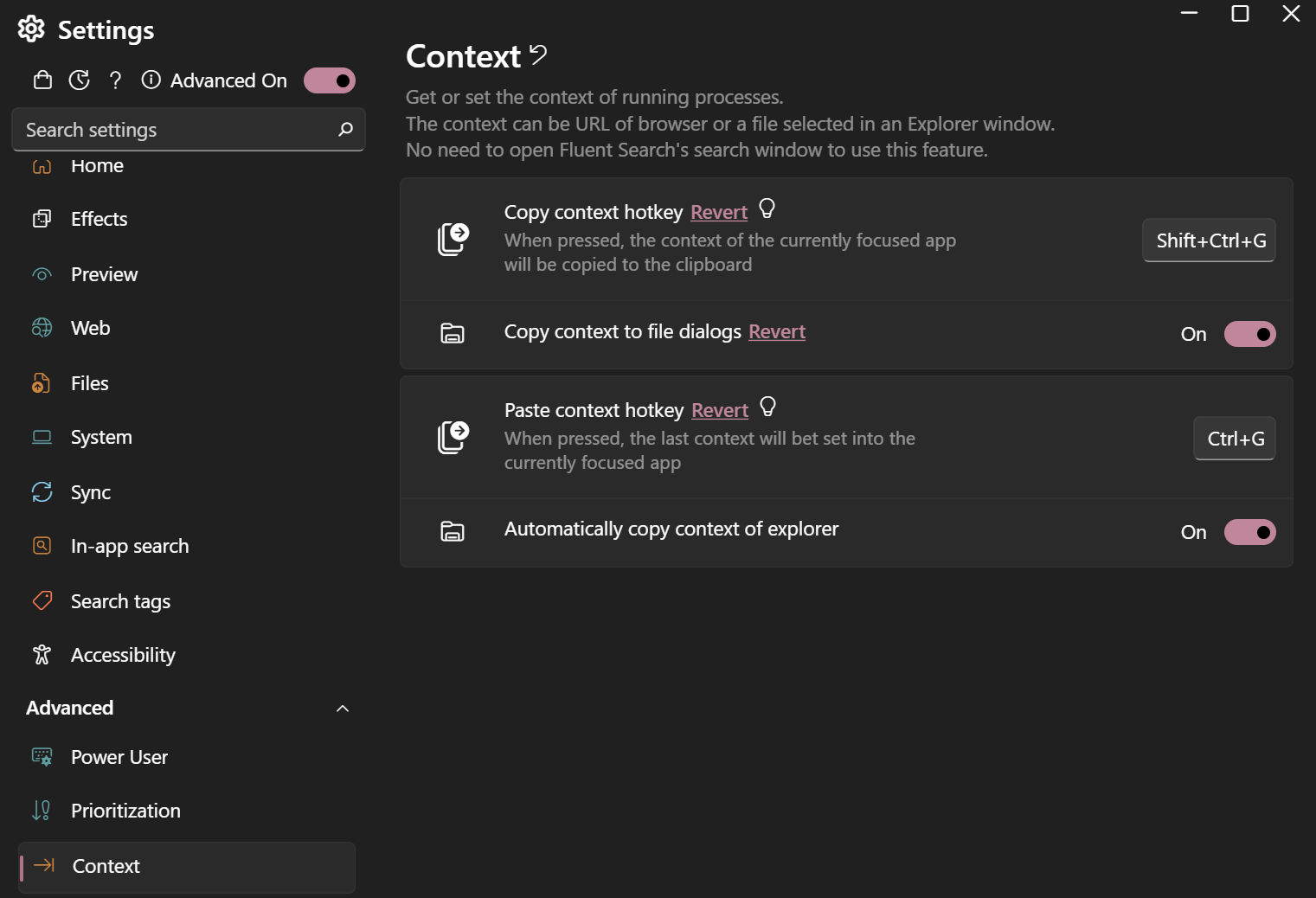Open Sync settings via the circular arrows icon
Image resolution: width=1316 pixels, height=898 pixels.
click(x=42, y=491)
